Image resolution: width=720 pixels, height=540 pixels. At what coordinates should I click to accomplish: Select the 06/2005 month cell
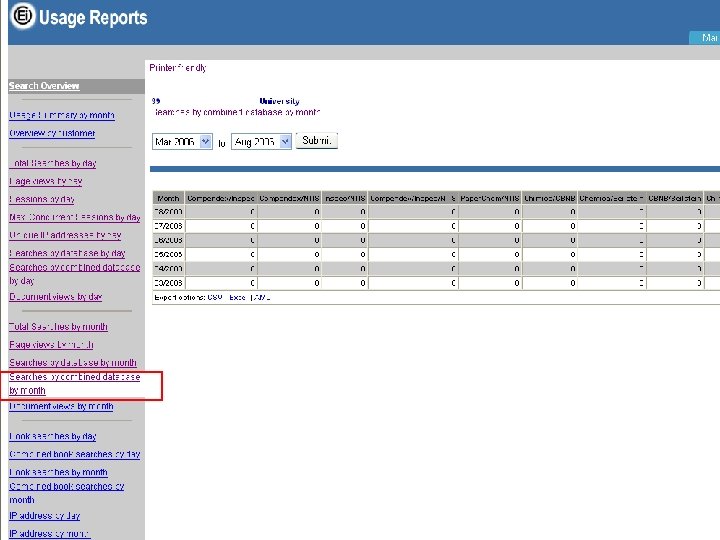[x=169, y=240]
